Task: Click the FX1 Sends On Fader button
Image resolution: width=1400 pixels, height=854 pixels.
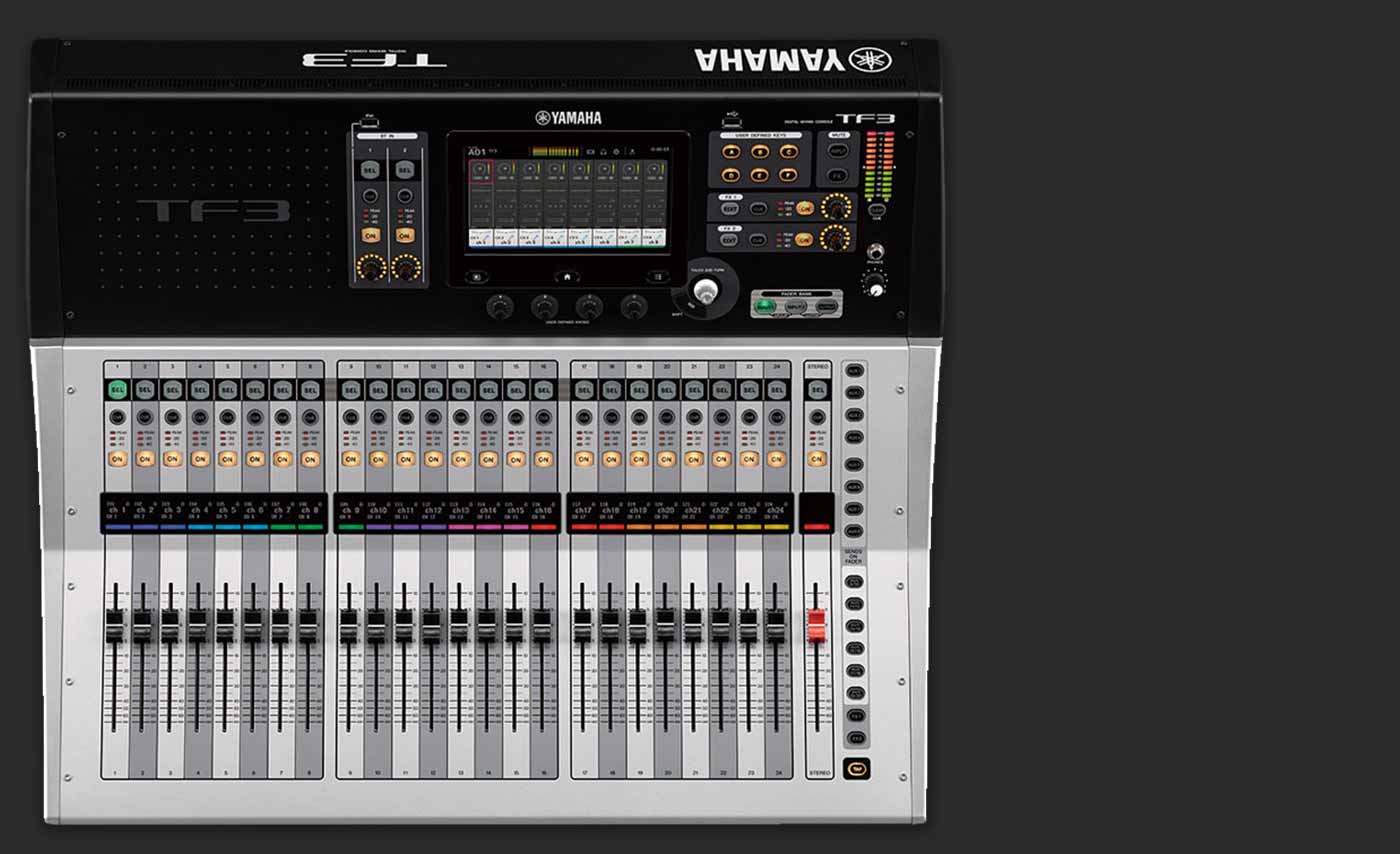Action: pyautogui.click(x=856, y=716)
